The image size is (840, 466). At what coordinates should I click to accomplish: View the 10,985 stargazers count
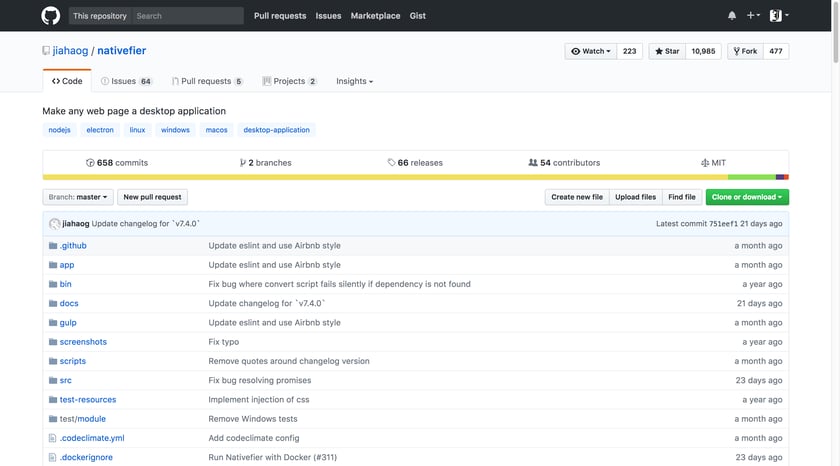click(703, 51)
